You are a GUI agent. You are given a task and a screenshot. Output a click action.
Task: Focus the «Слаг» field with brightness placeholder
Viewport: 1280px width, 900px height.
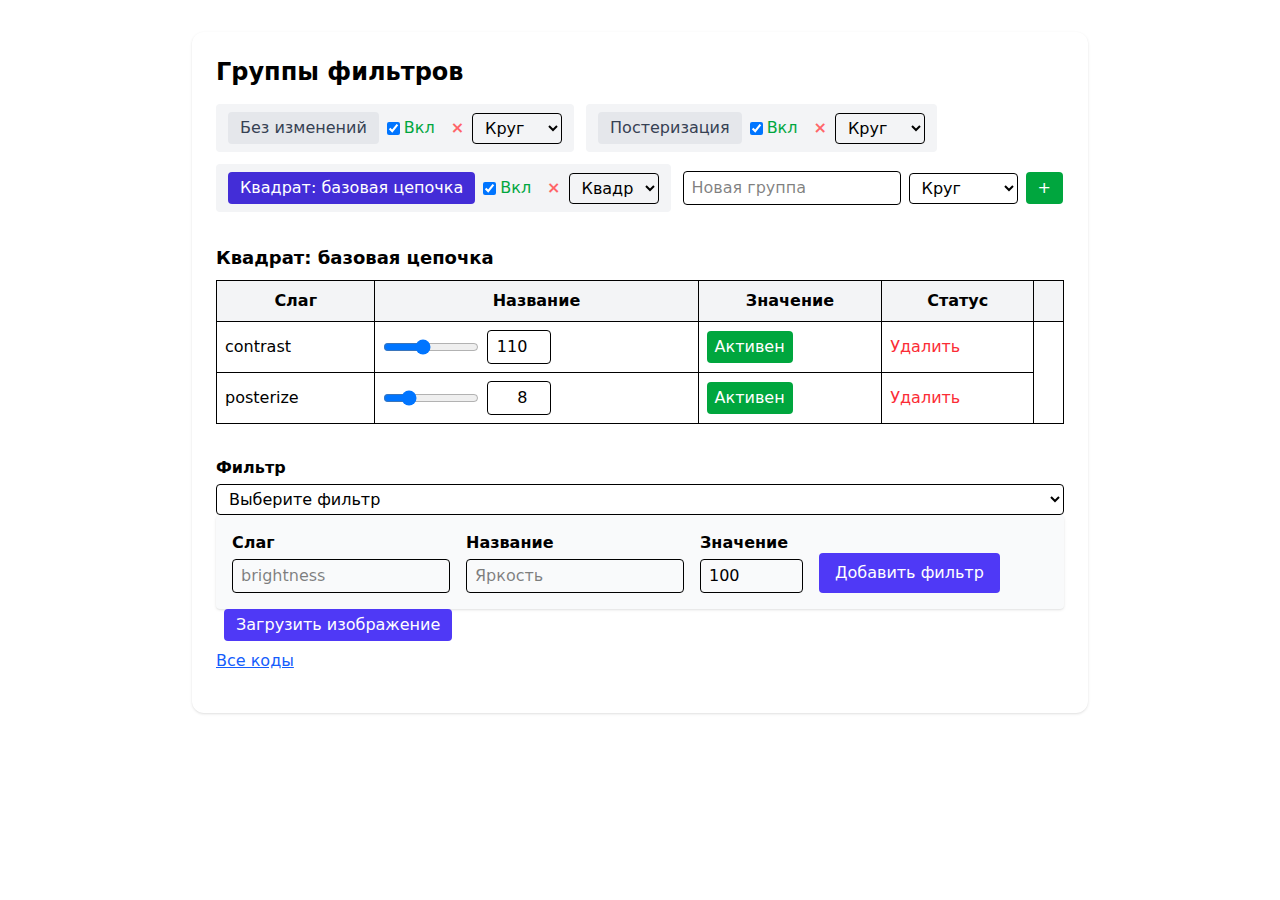[x=341, y=576]
